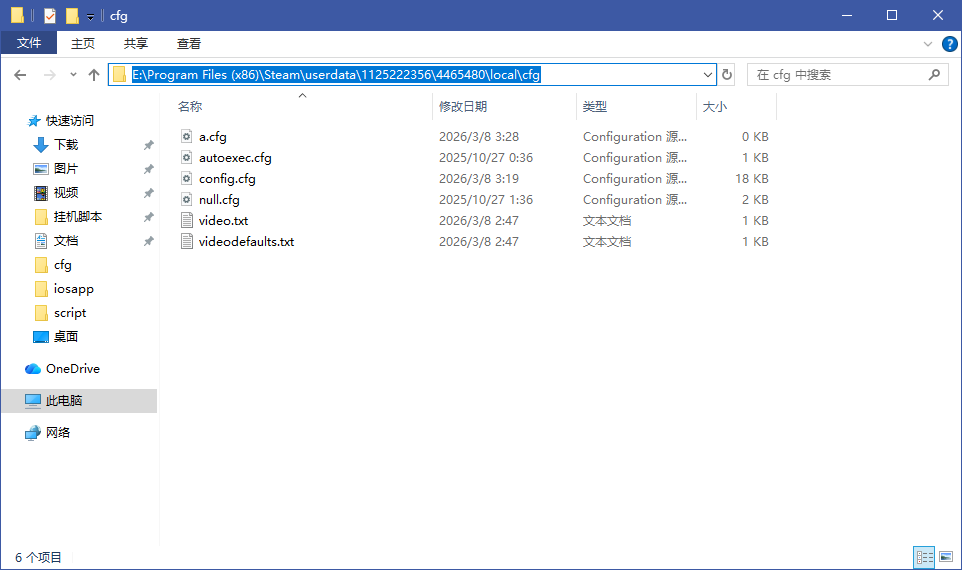Click the search magnifier icon
The width and height of the screenshot is (962, 570).
point(935,75)
